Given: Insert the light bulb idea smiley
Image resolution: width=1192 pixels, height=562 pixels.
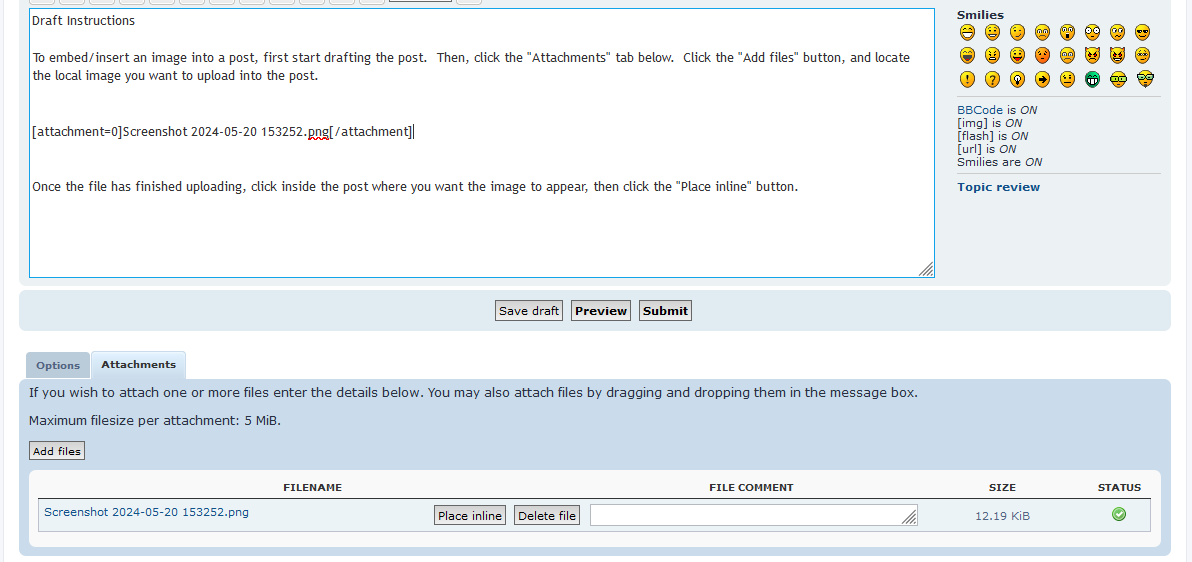Looking at the screenshot, I should click(x=1017, y=80).
